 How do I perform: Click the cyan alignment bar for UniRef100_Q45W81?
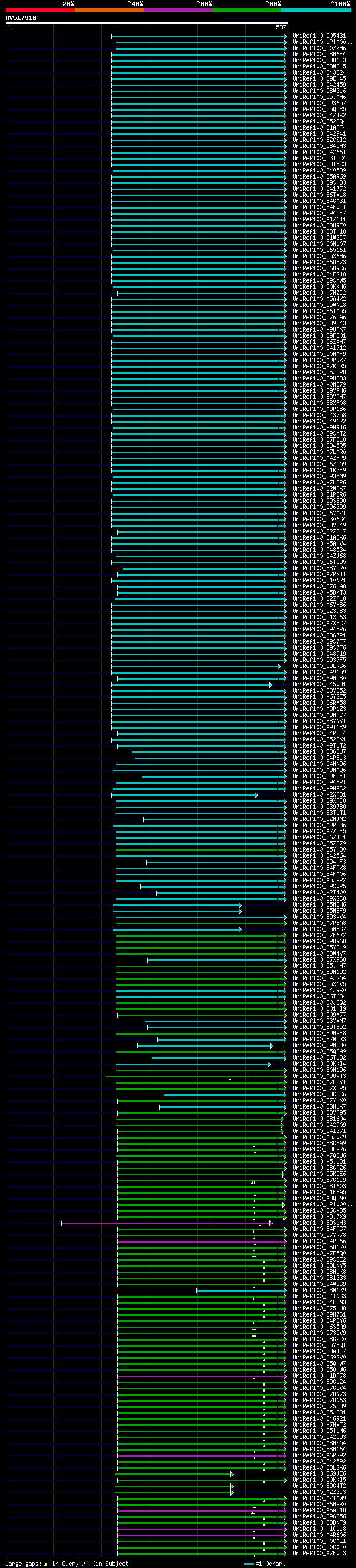(x=192, y=685)
